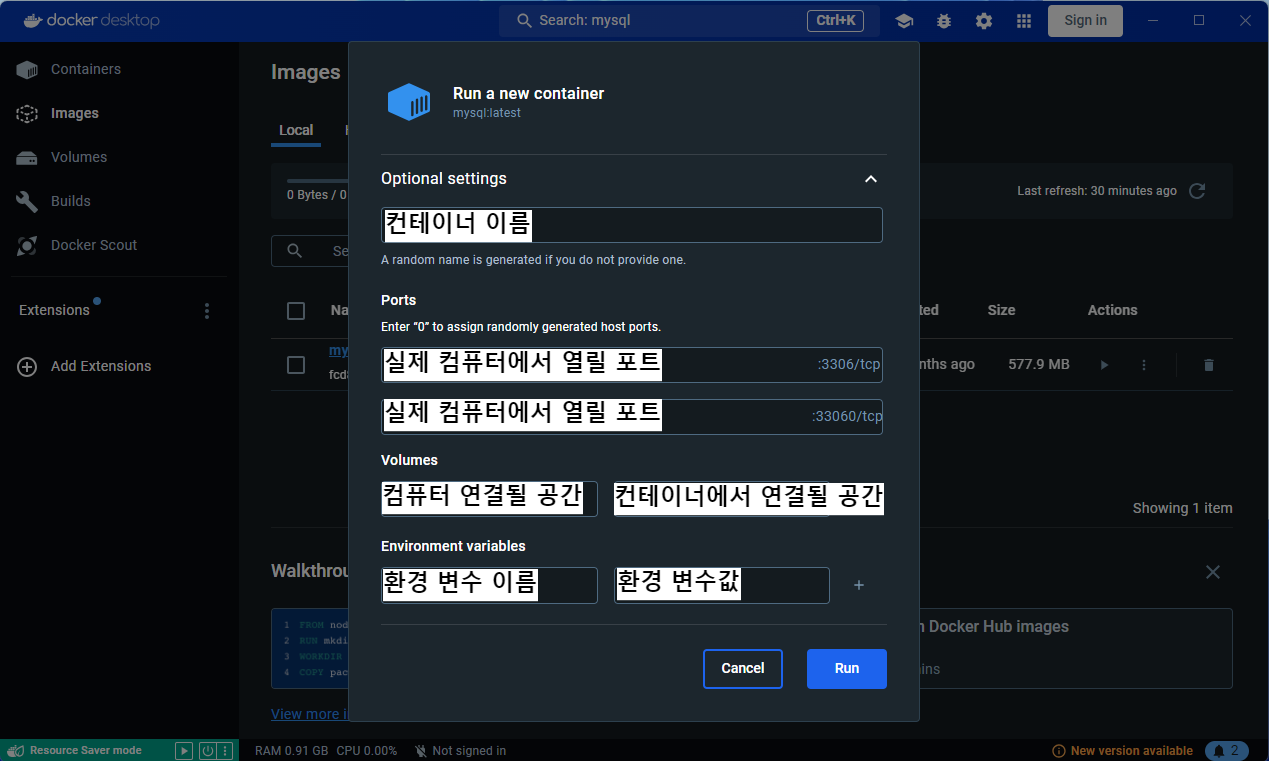Click the RAM 0.91 GB status entry
The image size is (1269, 761).
point(292,750)
